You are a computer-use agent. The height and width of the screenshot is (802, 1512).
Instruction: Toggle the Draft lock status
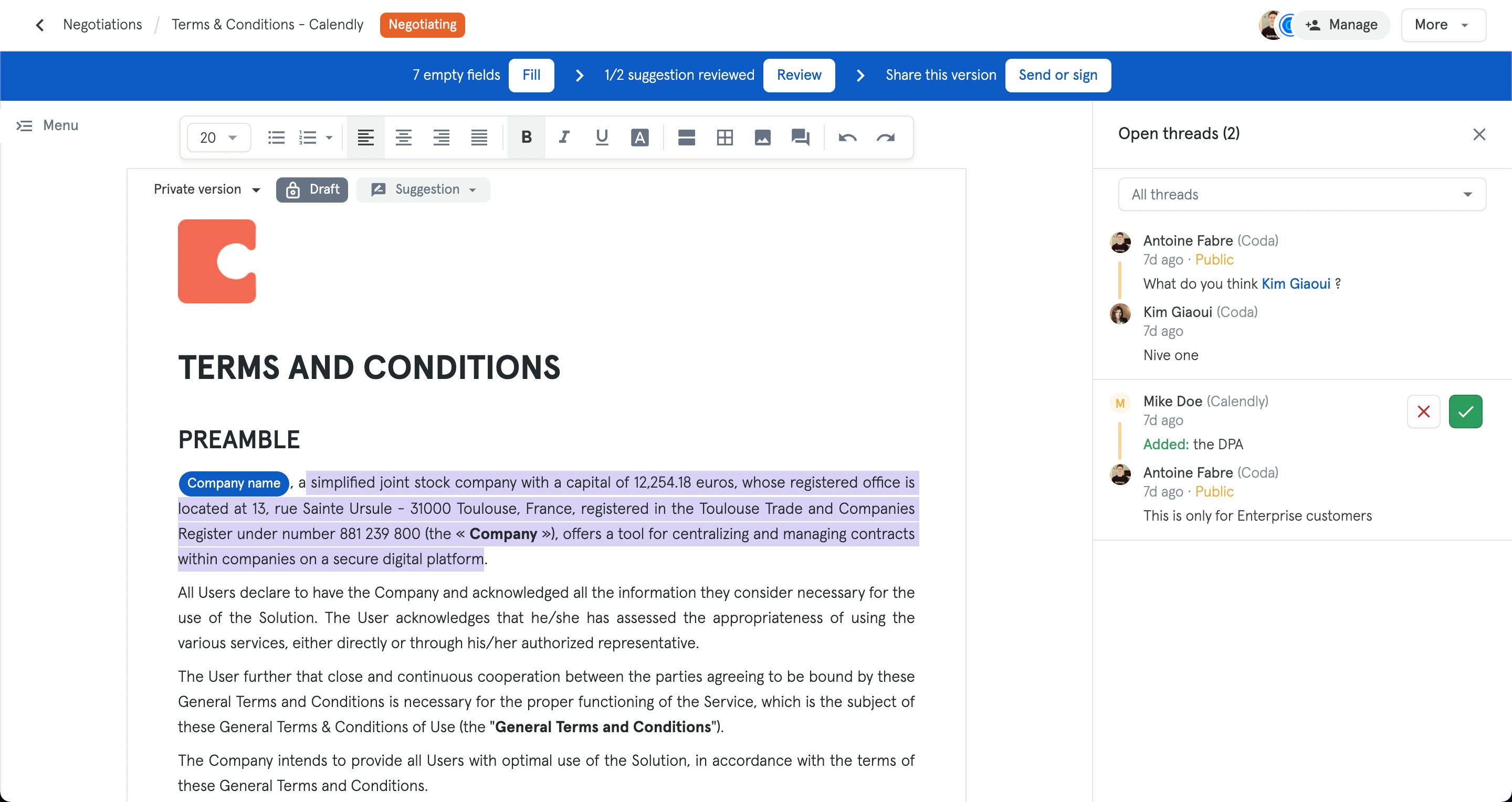312,189
